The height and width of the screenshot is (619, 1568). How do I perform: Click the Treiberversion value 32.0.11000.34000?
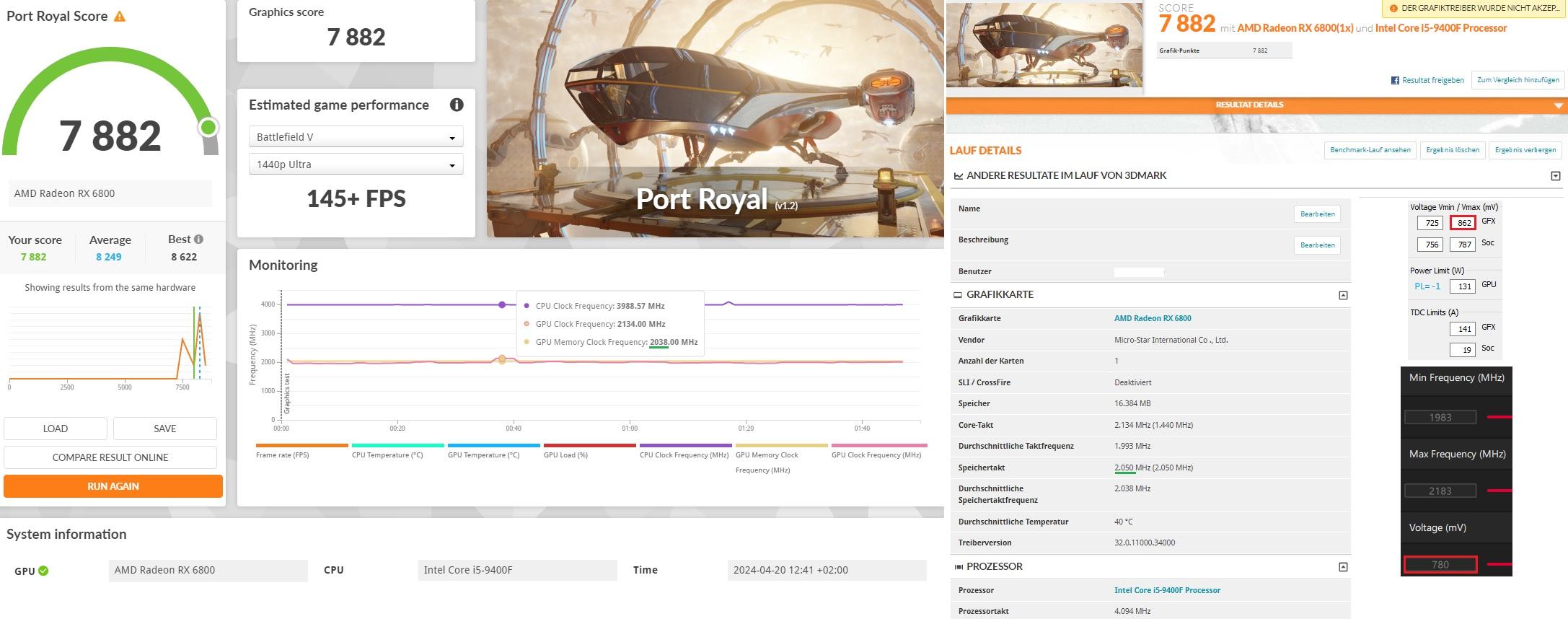1145,543
